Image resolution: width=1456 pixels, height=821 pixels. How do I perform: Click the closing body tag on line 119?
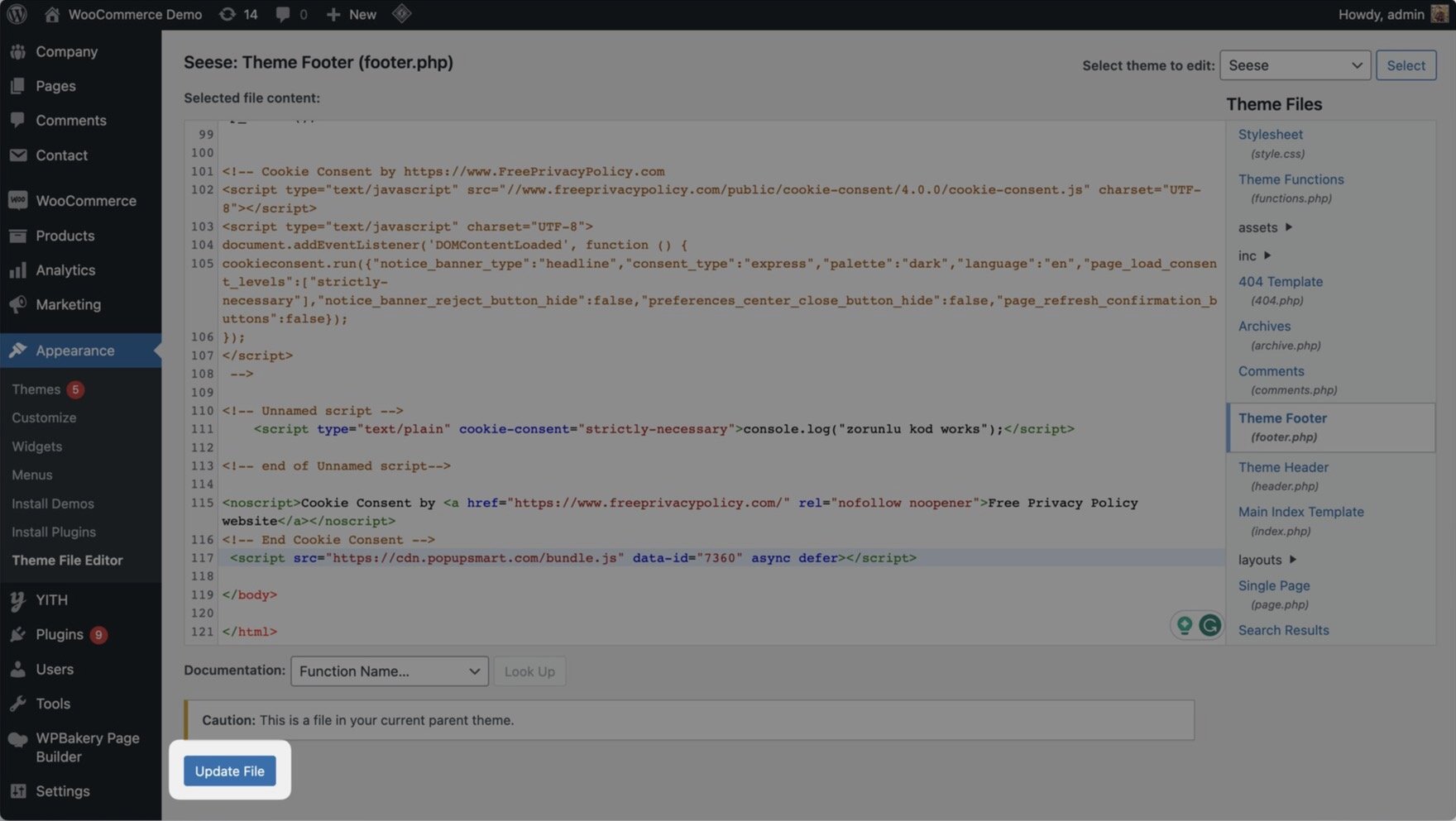(249, 594)
